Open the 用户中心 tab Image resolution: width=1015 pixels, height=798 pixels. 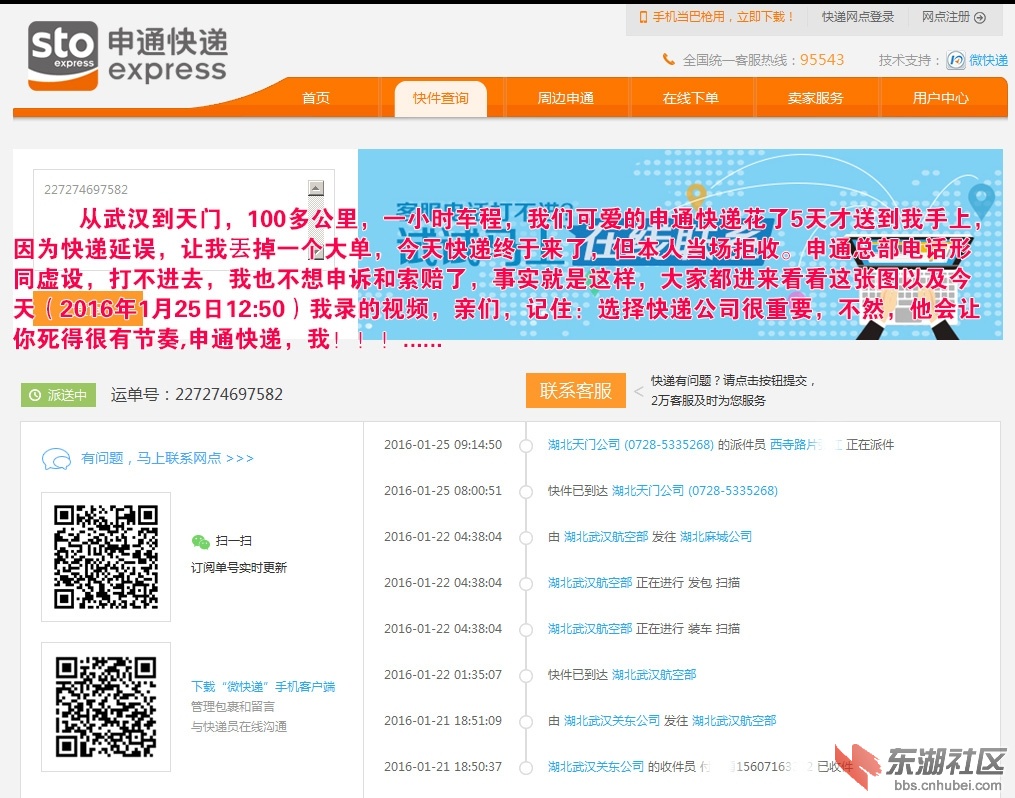click(941, 98)
